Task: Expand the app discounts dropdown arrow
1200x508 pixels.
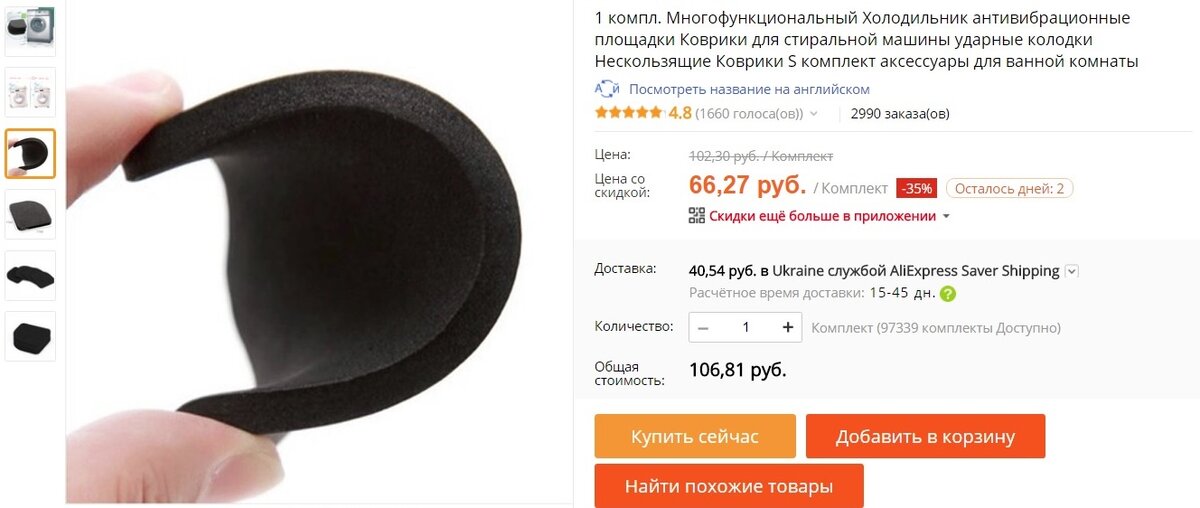Action: tap(946, 216)
